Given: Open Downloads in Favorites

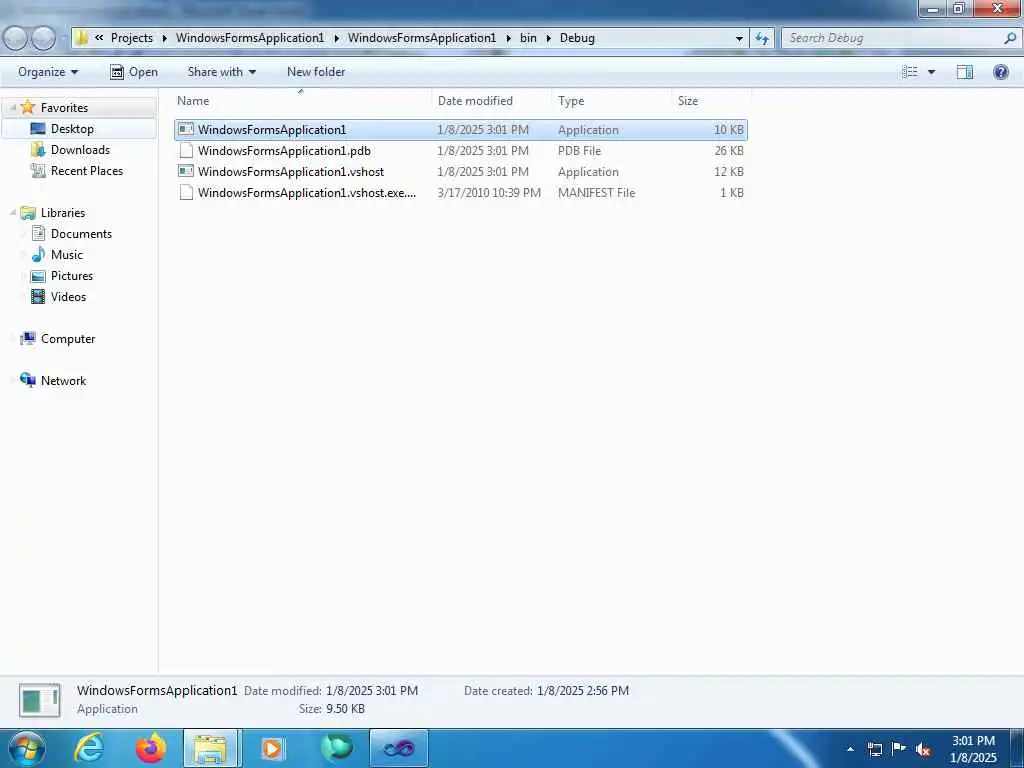Looking at the screenshot, I should click(x=80, y=150).
